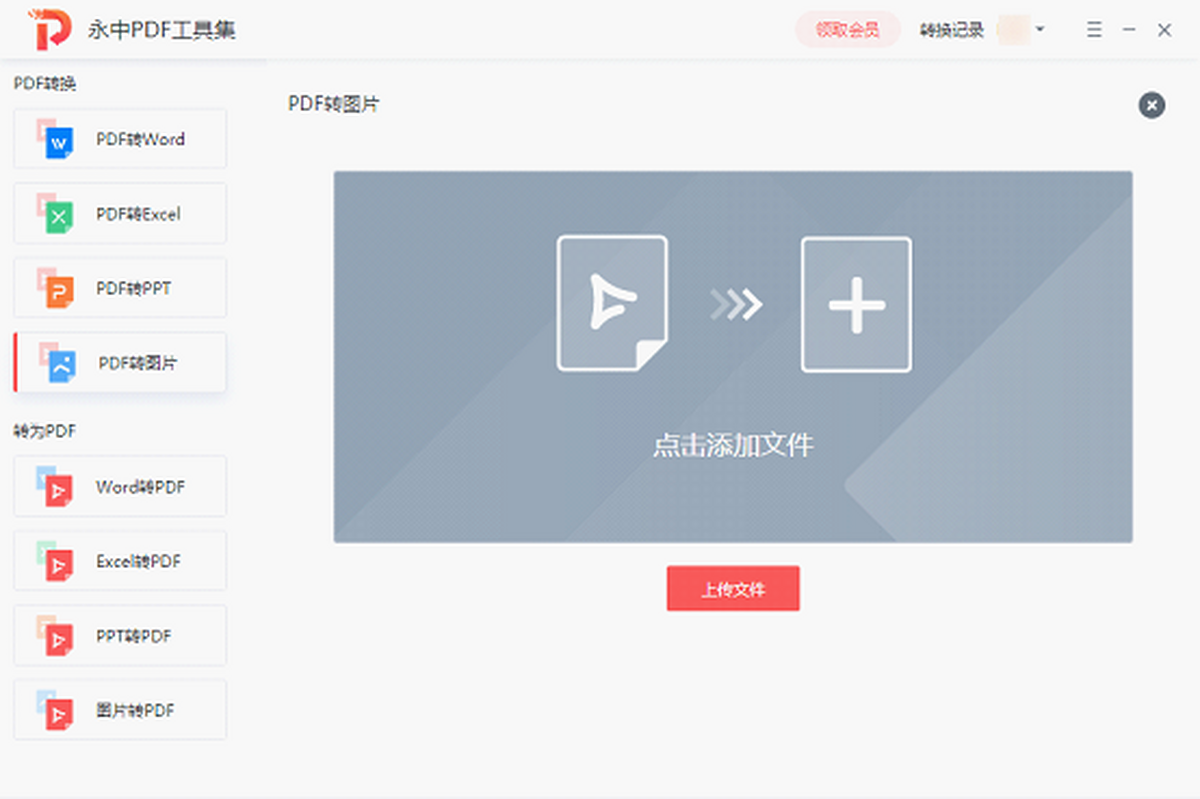Screen dimensions: 1200x799
Task: Click the Word转PDF red icon
Action: click(58, 490)
